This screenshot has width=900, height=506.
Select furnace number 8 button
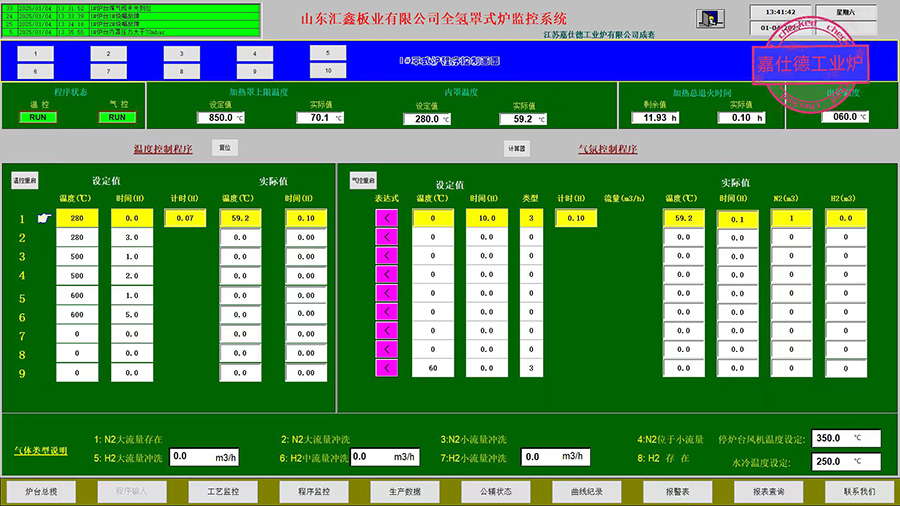(x=181, y=71)
